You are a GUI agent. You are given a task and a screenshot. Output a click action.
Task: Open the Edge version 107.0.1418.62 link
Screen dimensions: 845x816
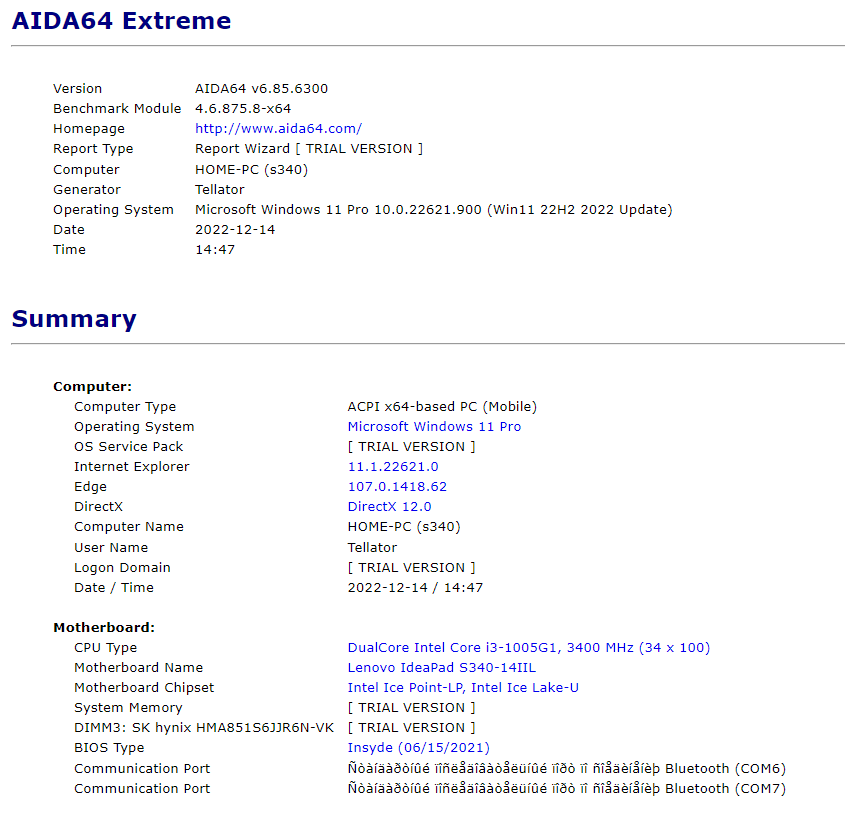(x=397, y=487)
